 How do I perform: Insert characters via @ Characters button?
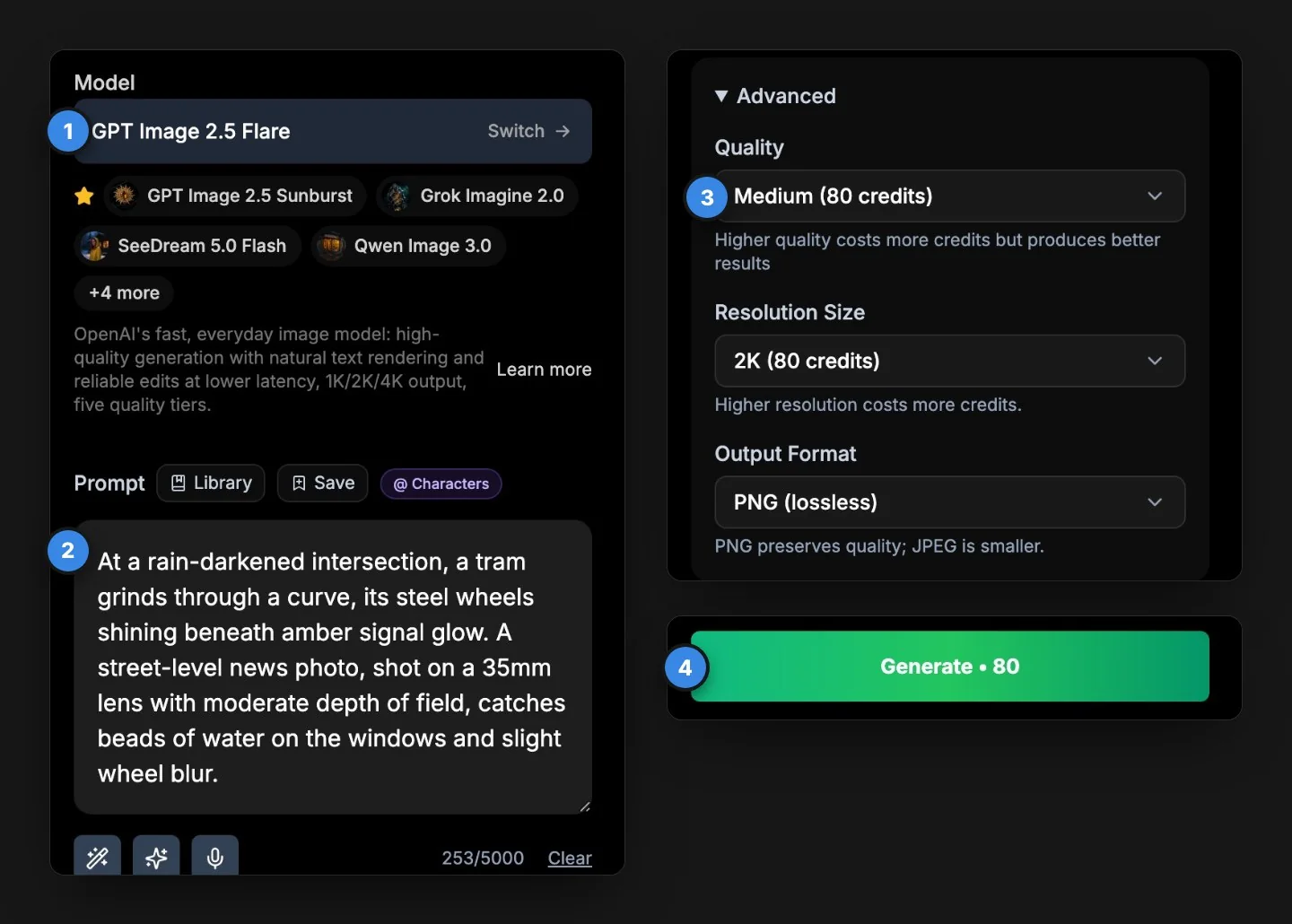tap(441, 484)
